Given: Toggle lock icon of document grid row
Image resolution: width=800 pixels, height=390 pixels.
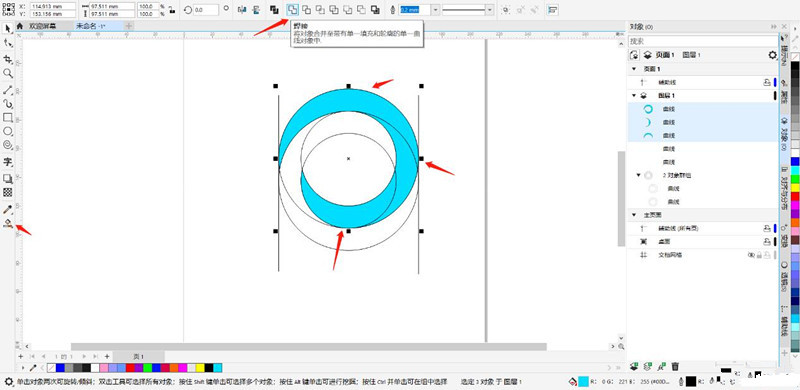Looking at the screenshot, I should (x=759, y=255).
